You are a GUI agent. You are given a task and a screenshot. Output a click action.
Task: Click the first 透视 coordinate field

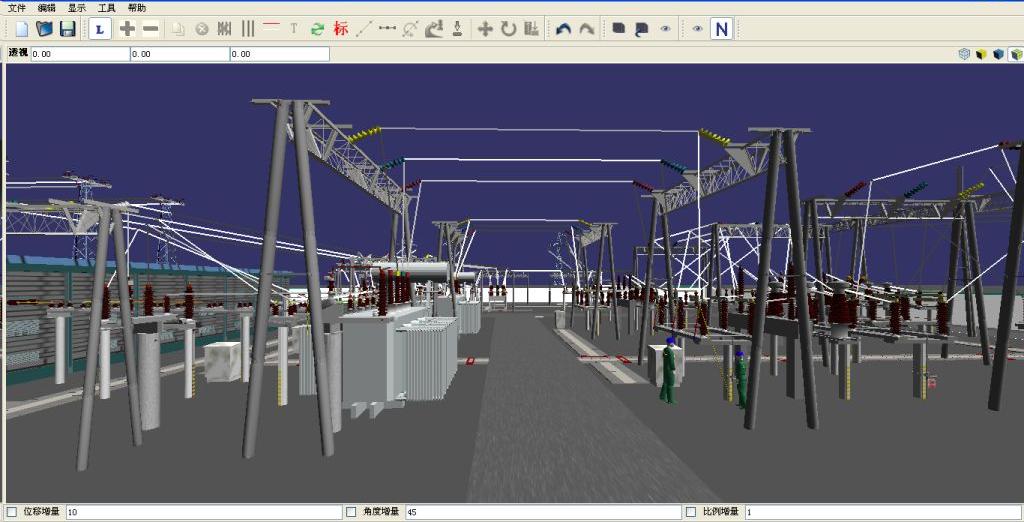pos(79,54)
